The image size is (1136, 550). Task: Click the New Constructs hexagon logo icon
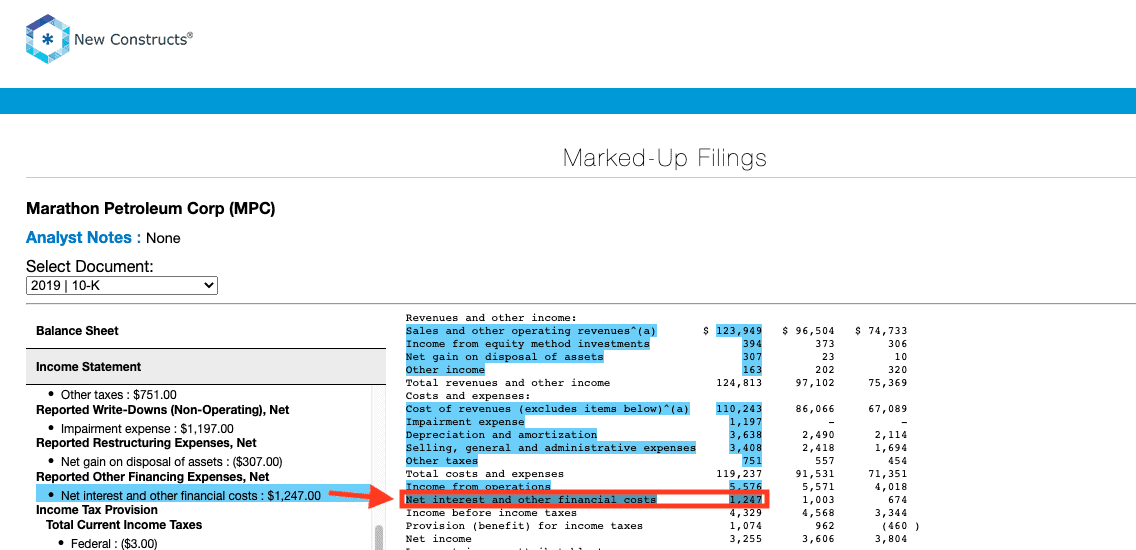coord(48,39)
